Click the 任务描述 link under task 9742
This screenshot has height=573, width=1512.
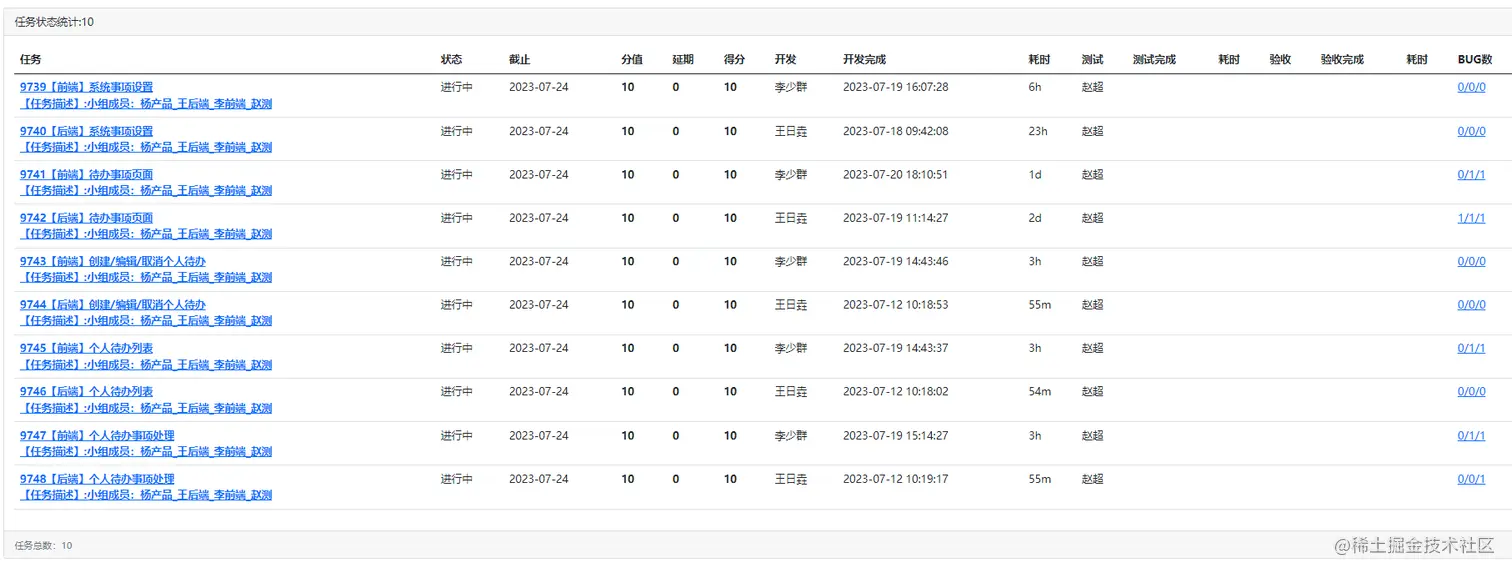click(x=145, y=234)
